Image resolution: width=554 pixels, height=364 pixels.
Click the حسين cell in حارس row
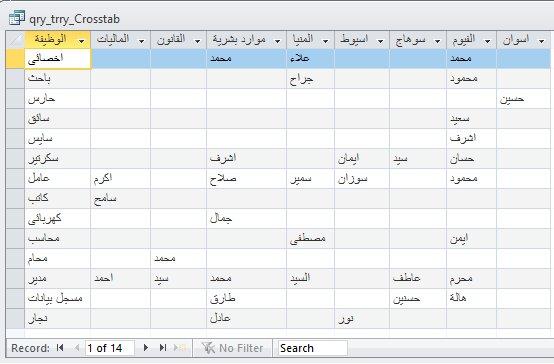click(524, 99)
